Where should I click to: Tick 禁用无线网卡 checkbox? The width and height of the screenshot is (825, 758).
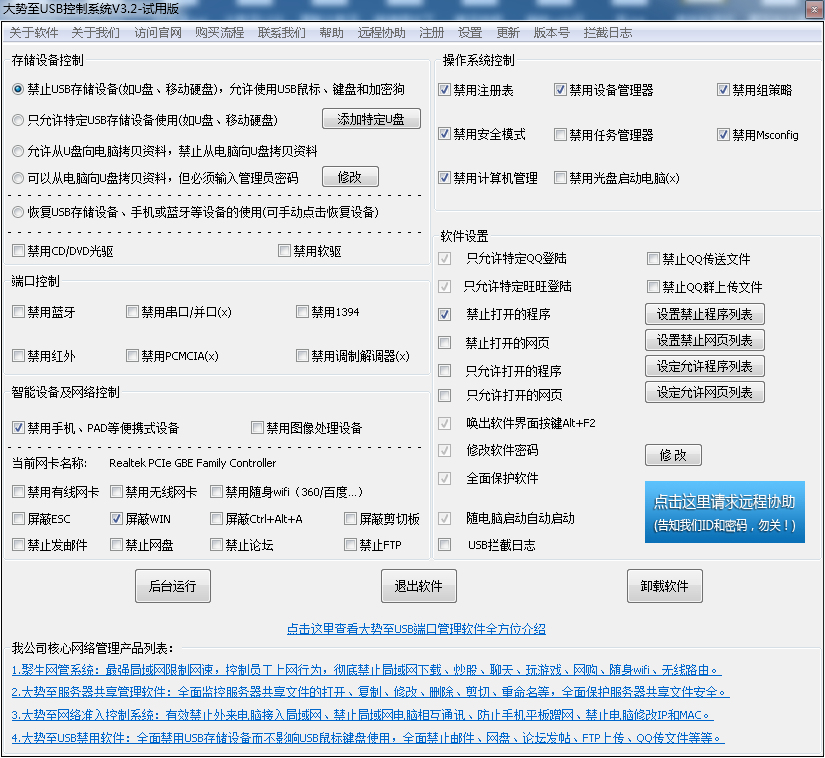(116, 492)
